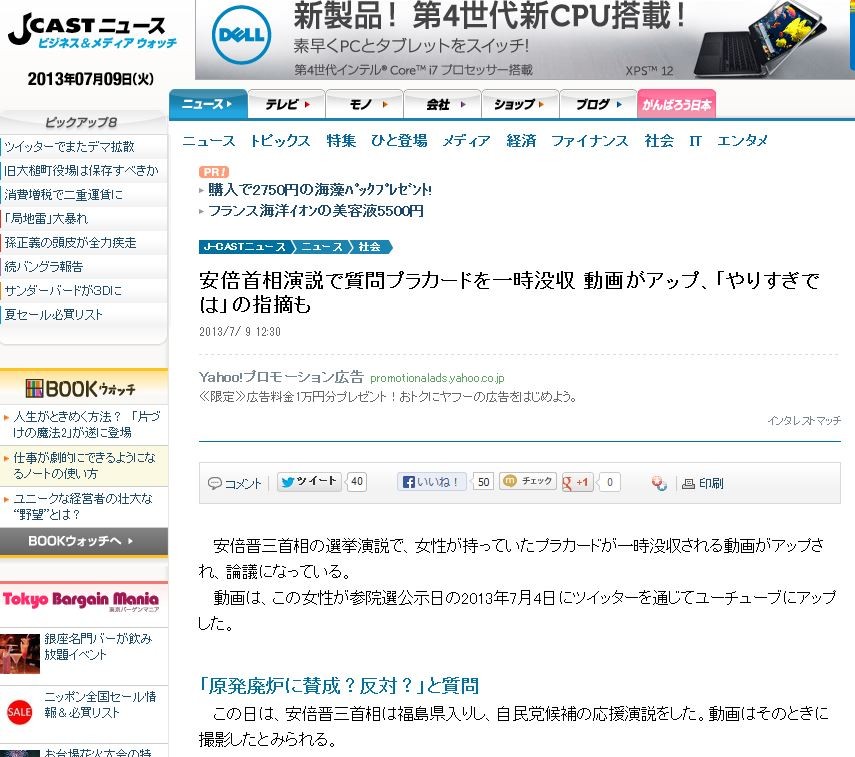Open ひと登場 section link
The image size is (855, 757).
click(x=399, y=141)
